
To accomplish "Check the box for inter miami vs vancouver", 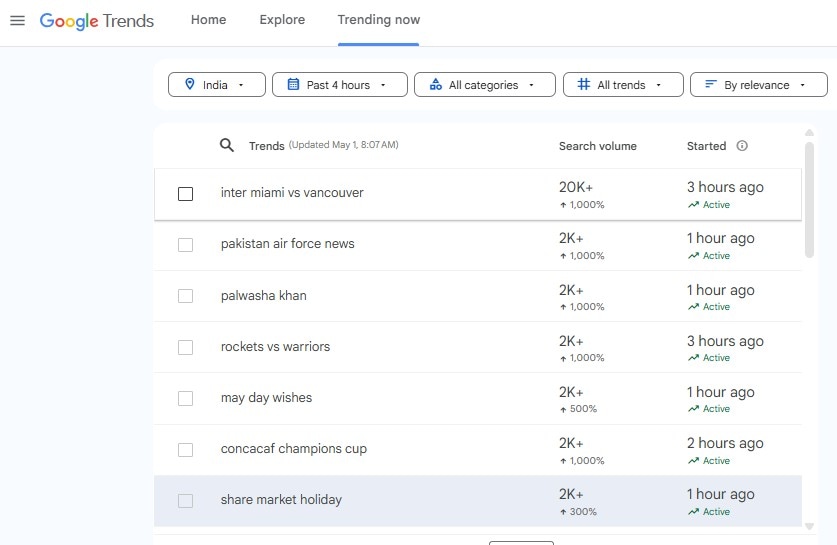I will [185, 194].
